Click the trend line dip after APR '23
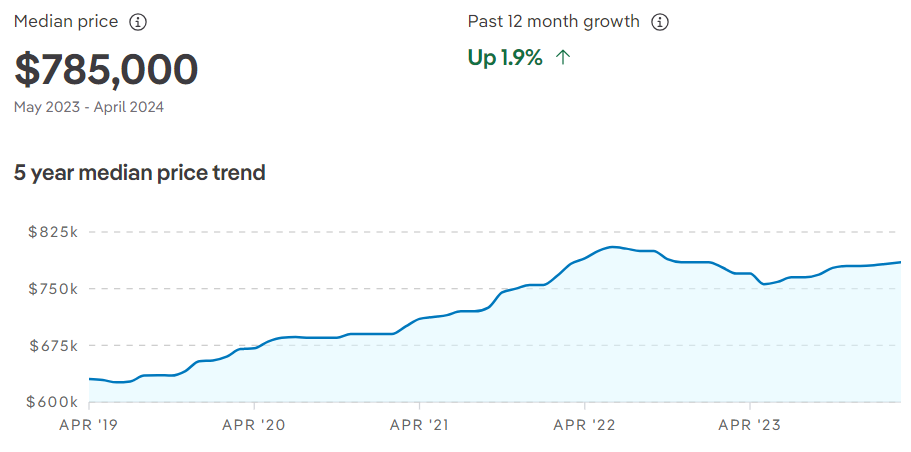Viewport: 911px width, 452px height. tap(764, 284)
